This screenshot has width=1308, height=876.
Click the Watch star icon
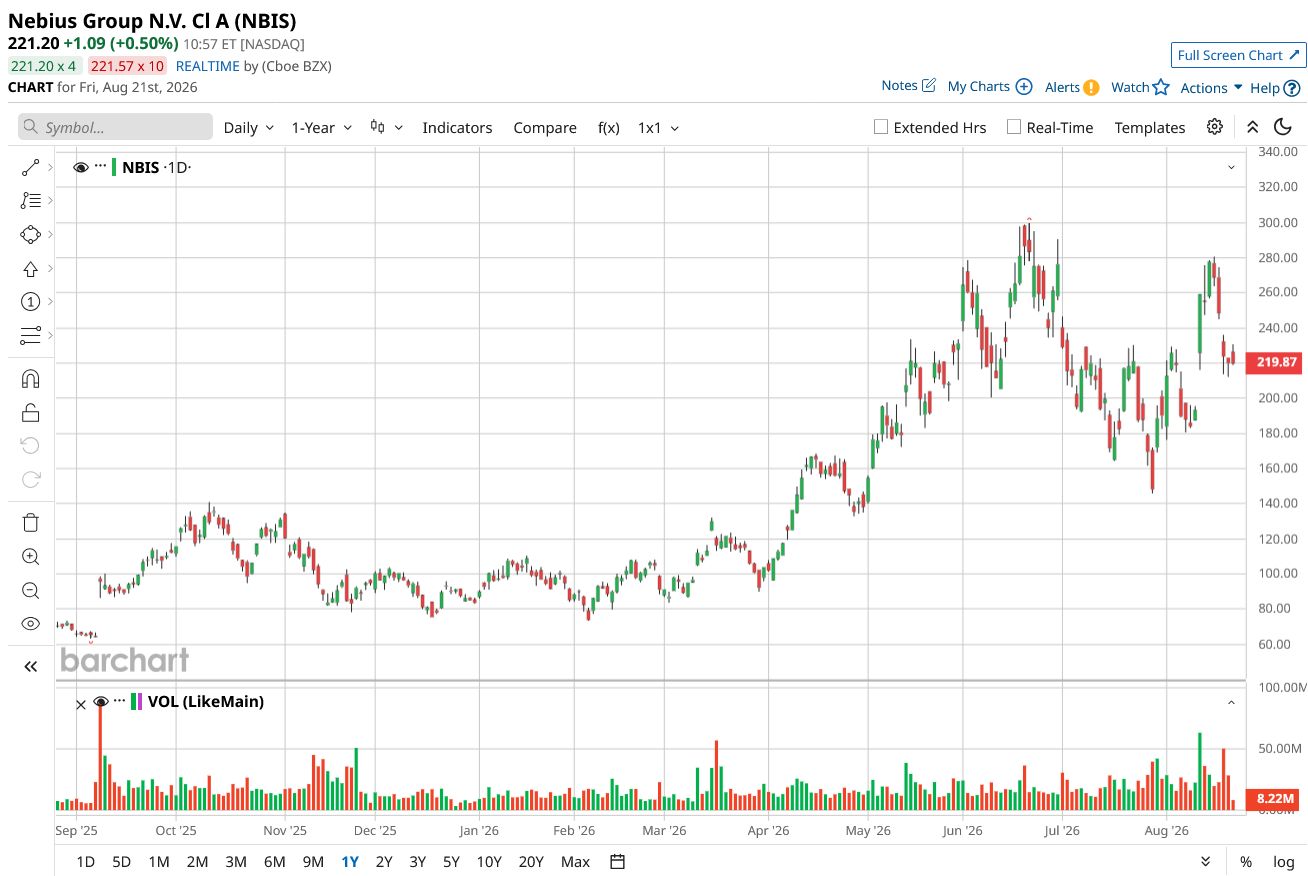pyautogui.click(x=1161, y=87)
